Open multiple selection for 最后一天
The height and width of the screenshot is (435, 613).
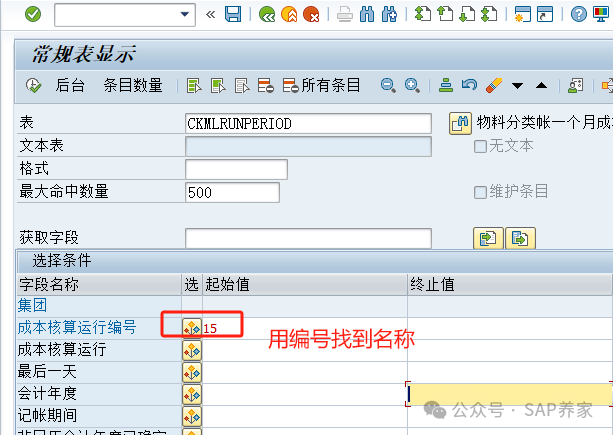pos(192,372)
